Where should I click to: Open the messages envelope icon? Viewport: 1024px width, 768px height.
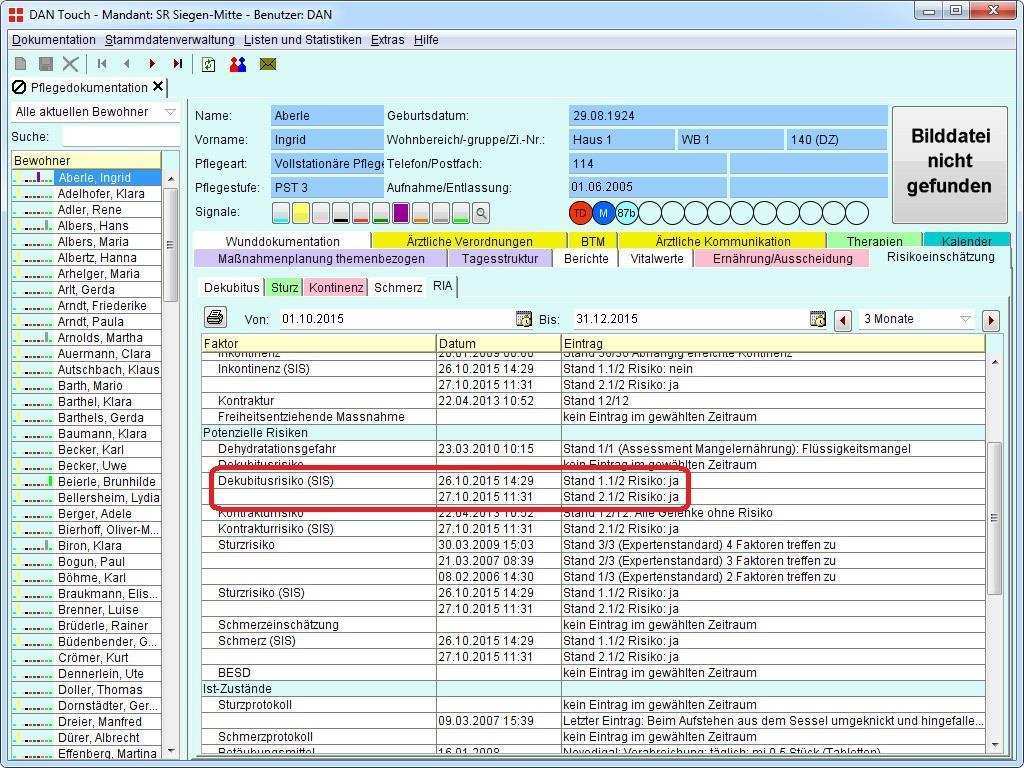coord(267,64)
